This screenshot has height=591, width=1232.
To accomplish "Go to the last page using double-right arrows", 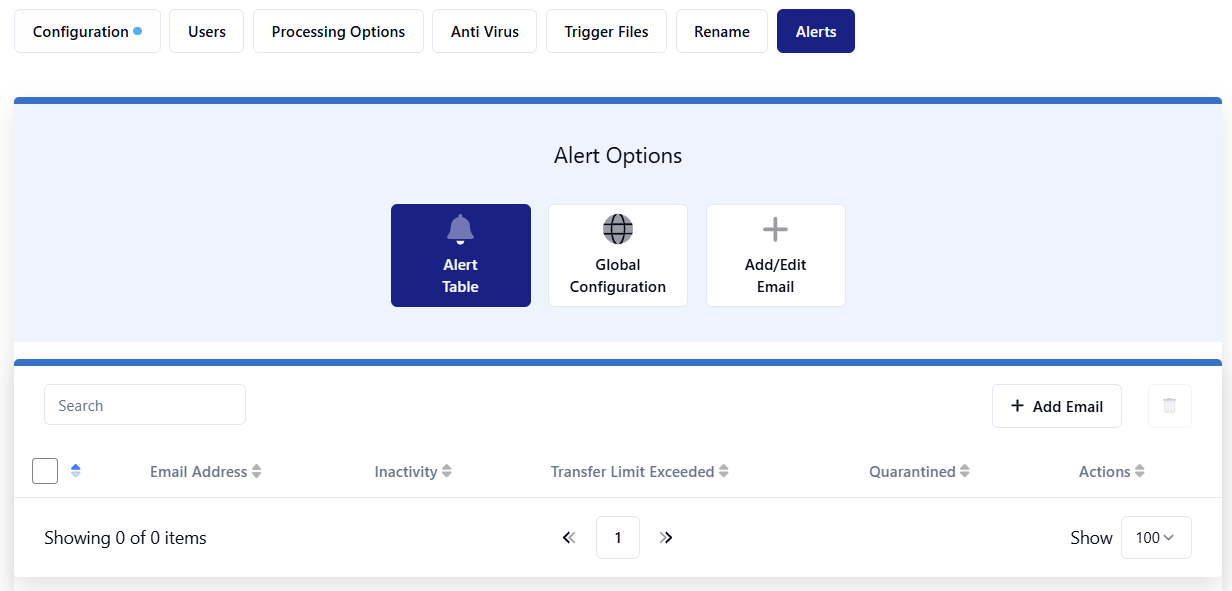I will (x=666, y=538).
